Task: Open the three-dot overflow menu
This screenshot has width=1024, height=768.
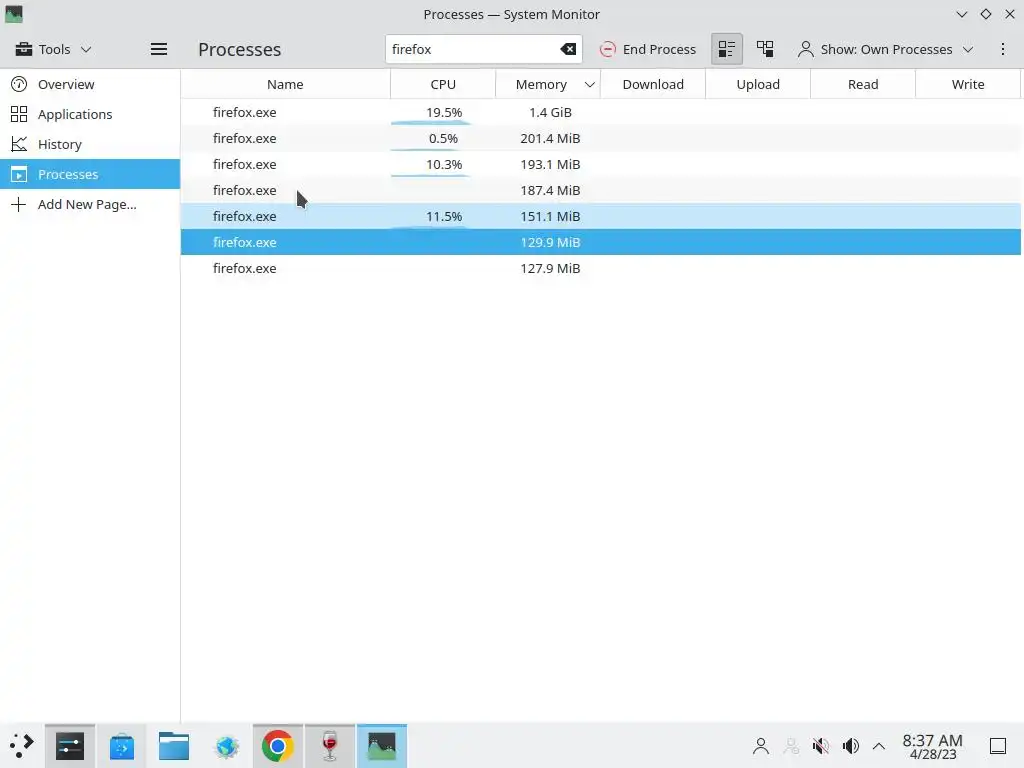Action: pos(1002,49)
